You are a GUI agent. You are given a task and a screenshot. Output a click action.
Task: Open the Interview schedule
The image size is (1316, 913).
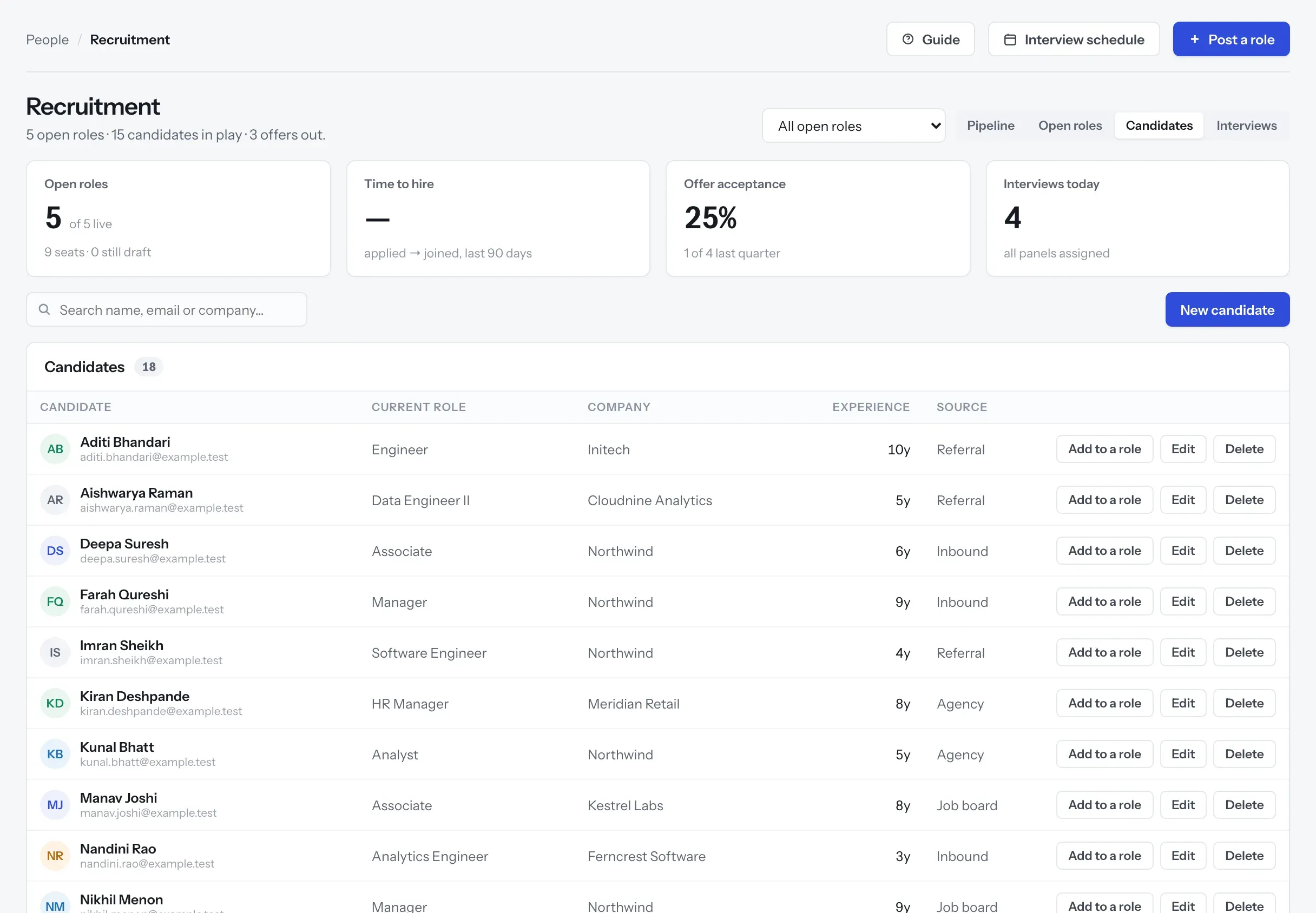pos(1074,39)
